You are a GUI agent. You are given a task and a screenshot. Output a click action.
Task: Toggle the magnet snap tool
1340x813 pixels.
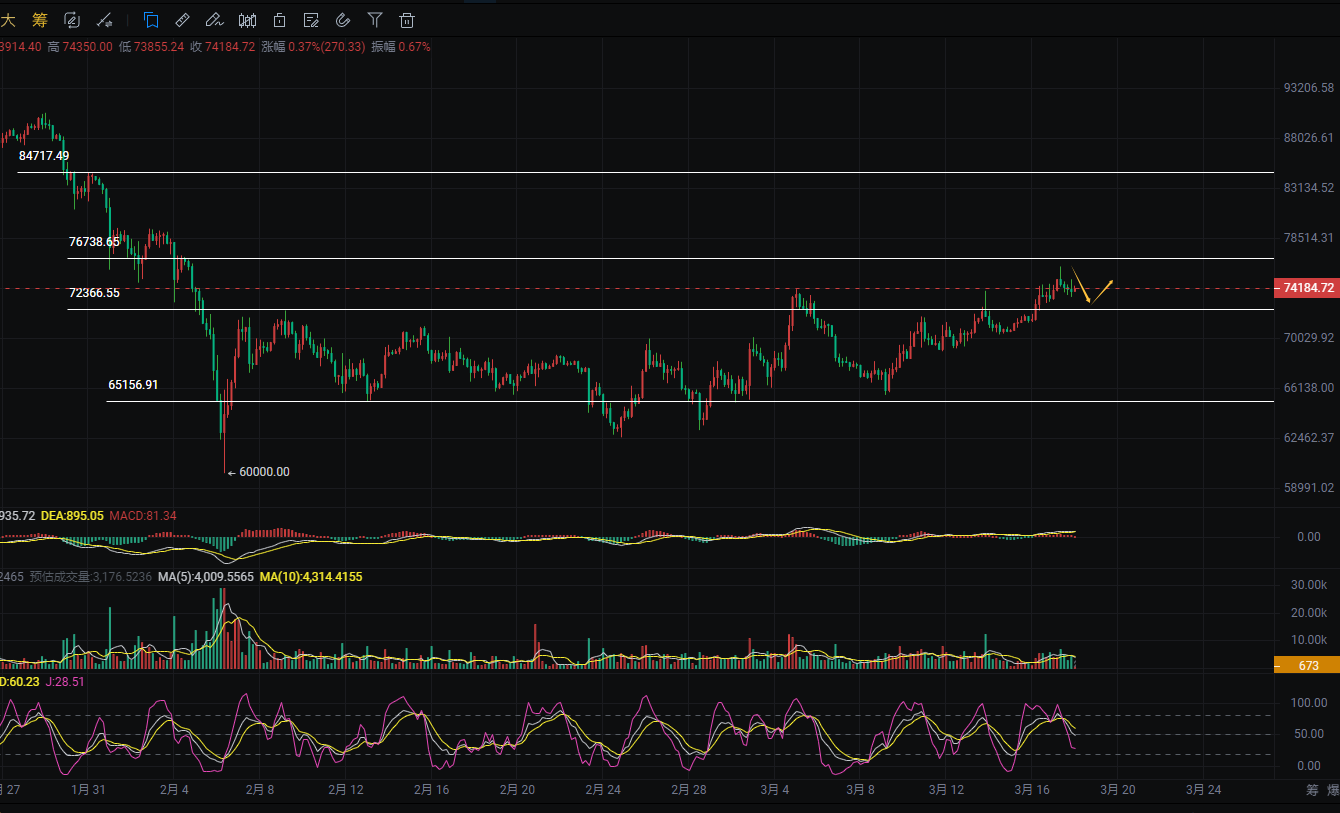click(x=343, y=19)
